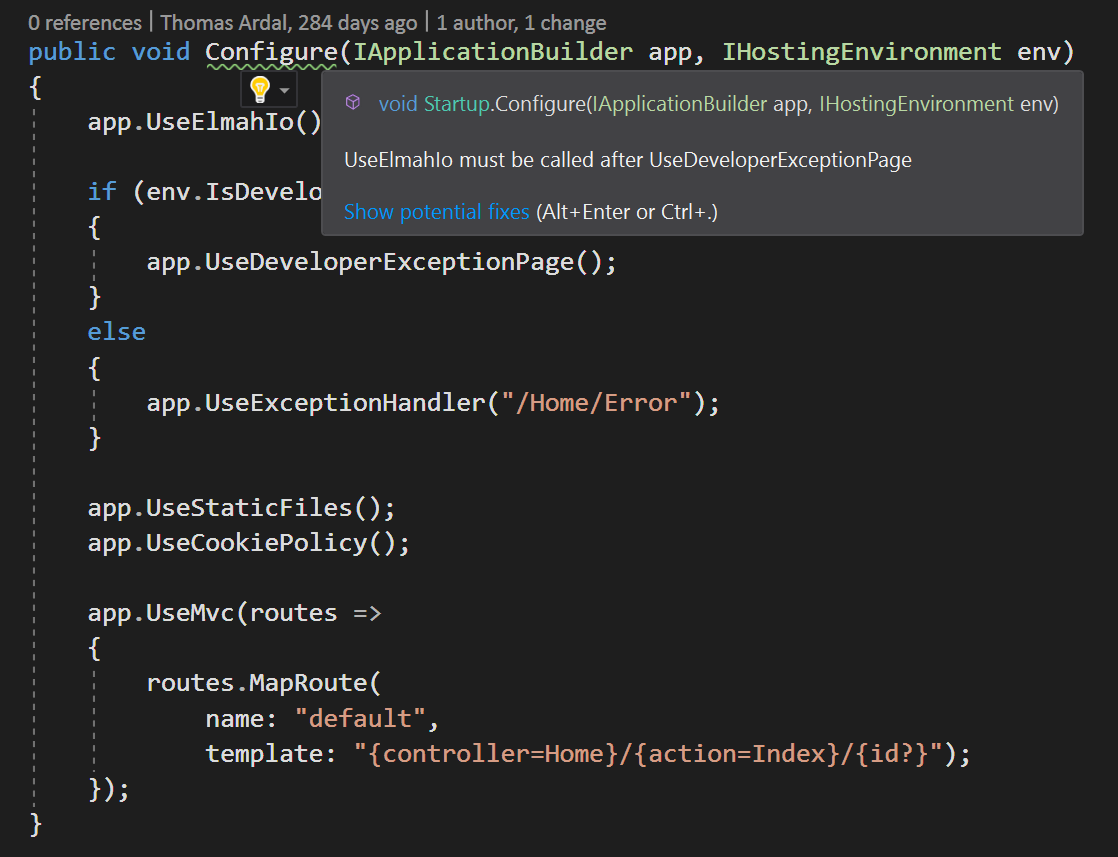Place the cursor on the app.UseCookiePolicy line

(x=248, y=543)
